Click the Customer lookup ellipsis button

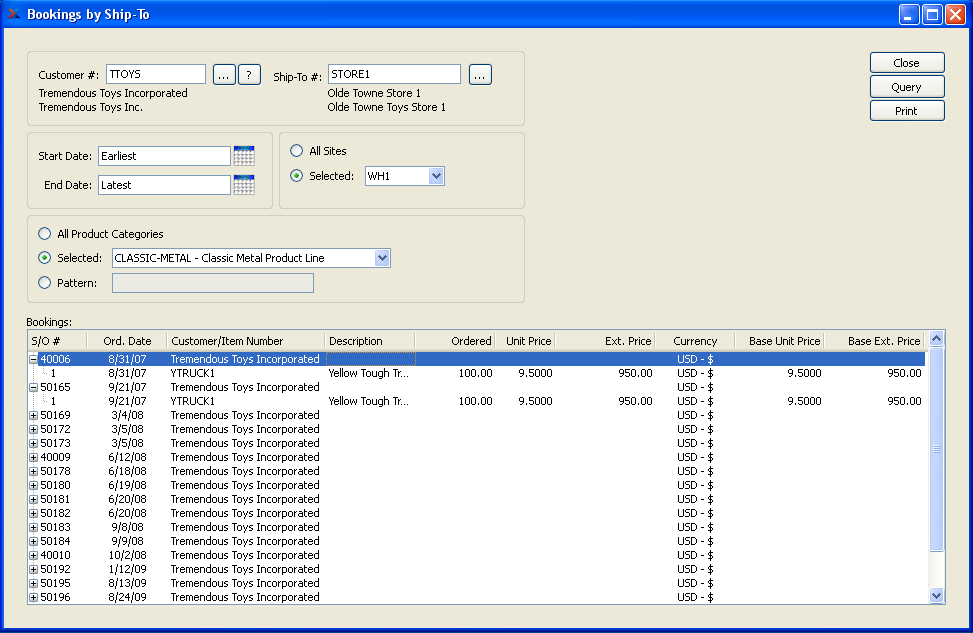click(224, 75)
